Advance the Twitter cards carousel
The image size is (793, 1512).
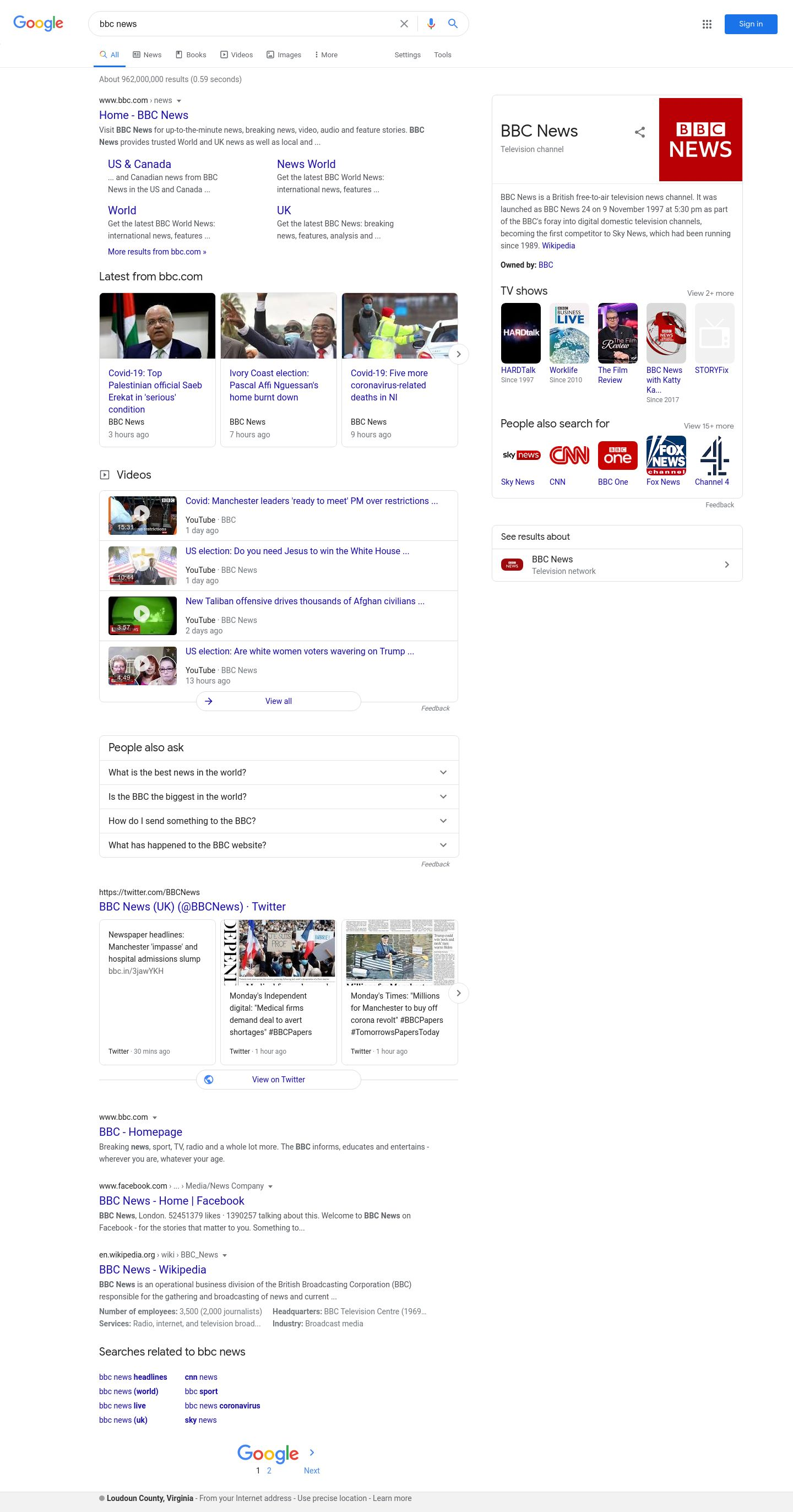458,993
